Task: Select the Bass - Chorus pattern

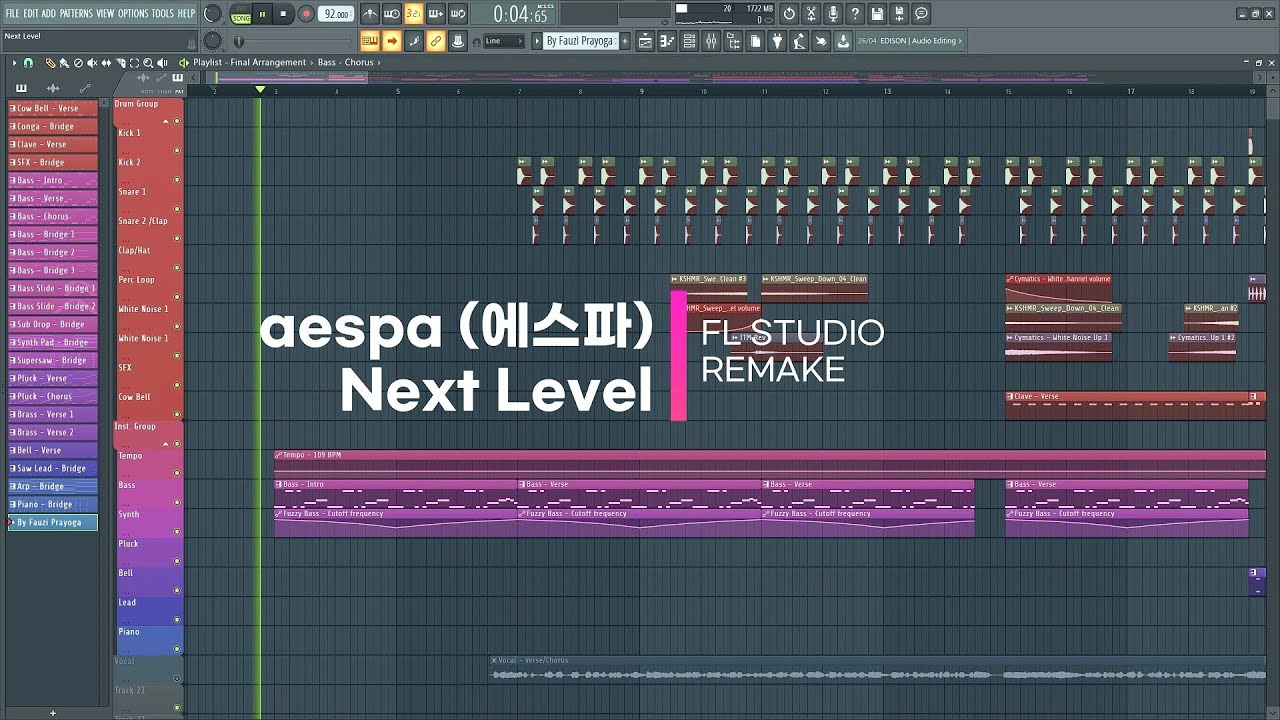Action: click(x=53, y=216)
